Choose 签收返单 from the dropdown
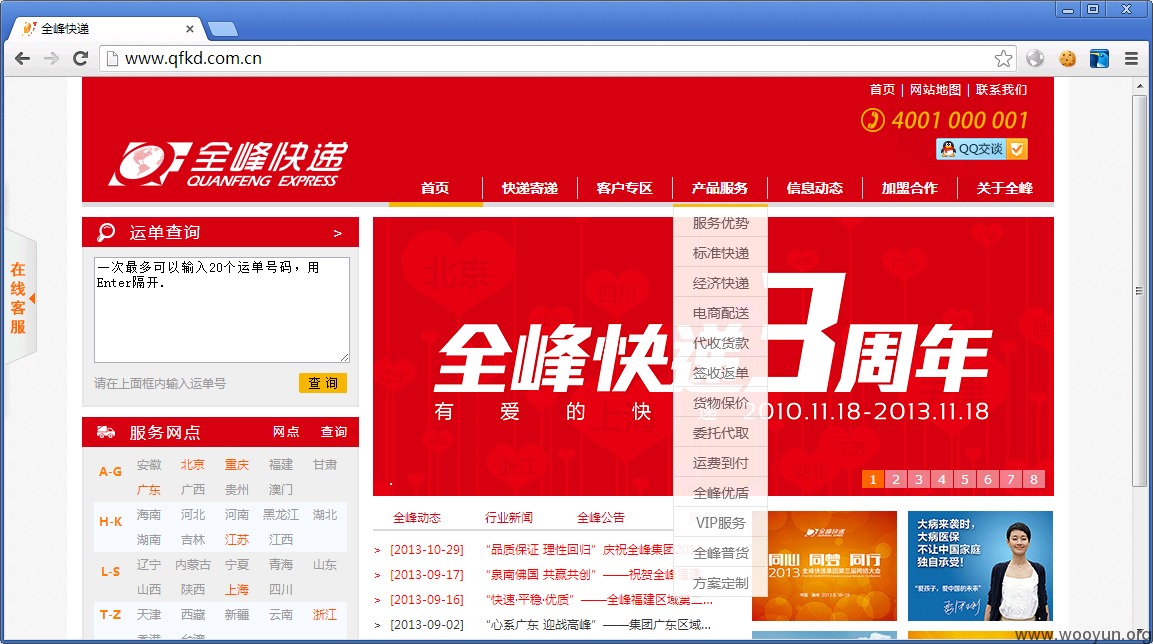This screenshot has width=1153, height=644. tap(721, 373)
